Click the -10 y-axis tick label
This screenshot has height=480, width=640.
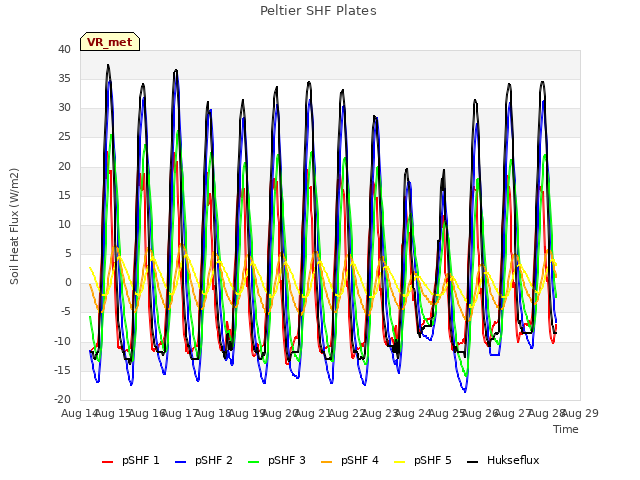63,342
